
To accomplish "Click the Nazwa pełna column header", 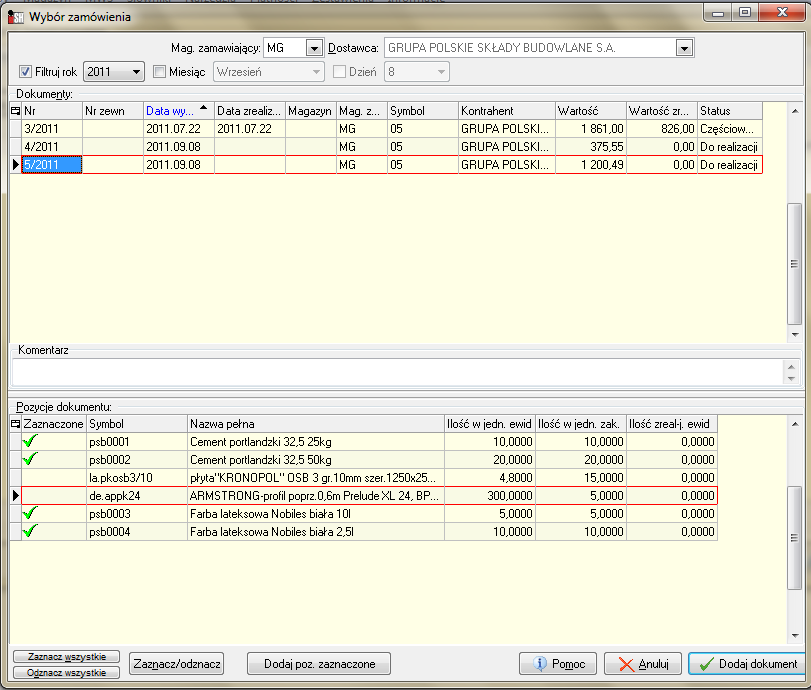I will [x=316, y=424].
